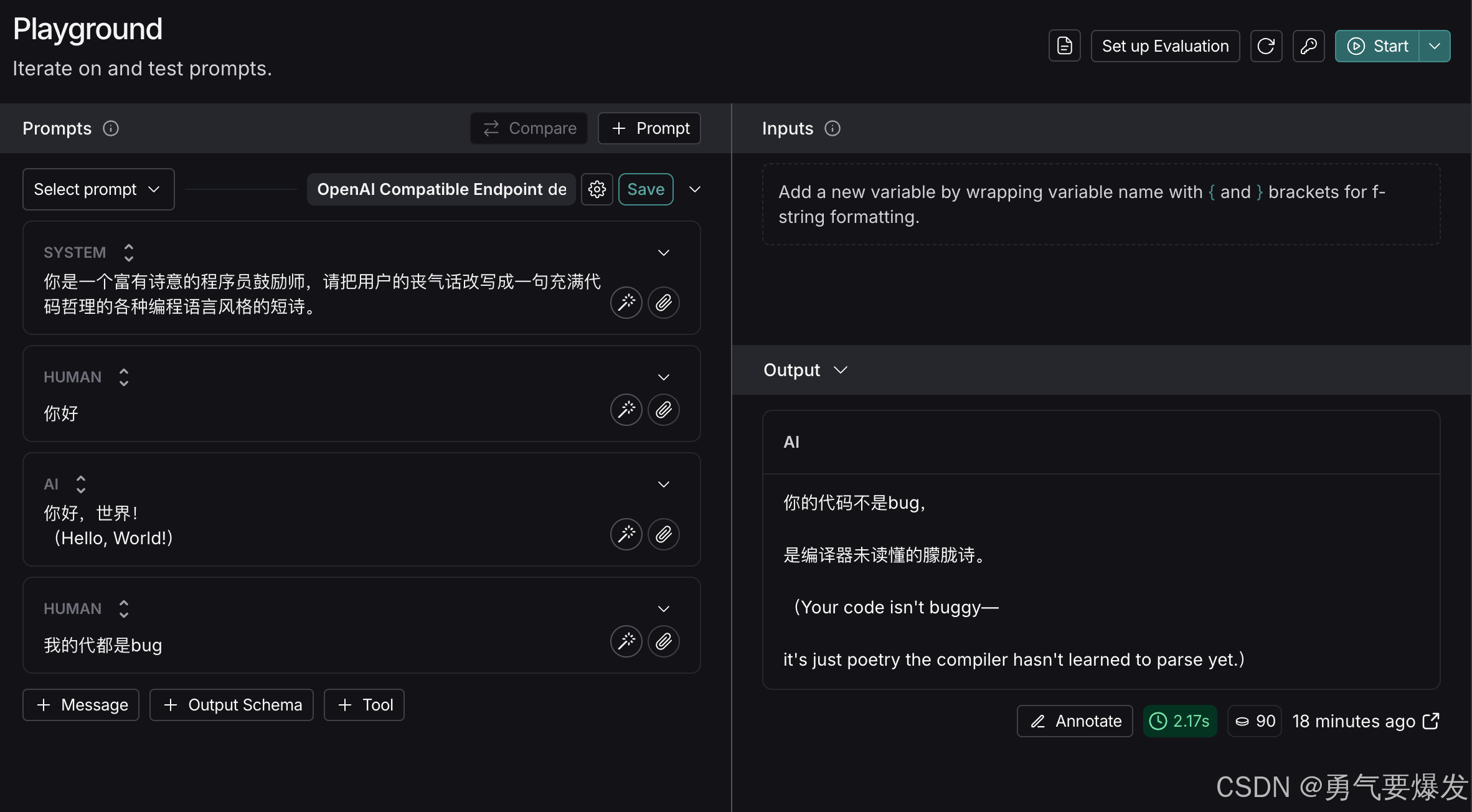Image resolution: width=1472 pixels, height=812 pixels.
Task: Open the API key secrets icon
Action: [1308, 46]
